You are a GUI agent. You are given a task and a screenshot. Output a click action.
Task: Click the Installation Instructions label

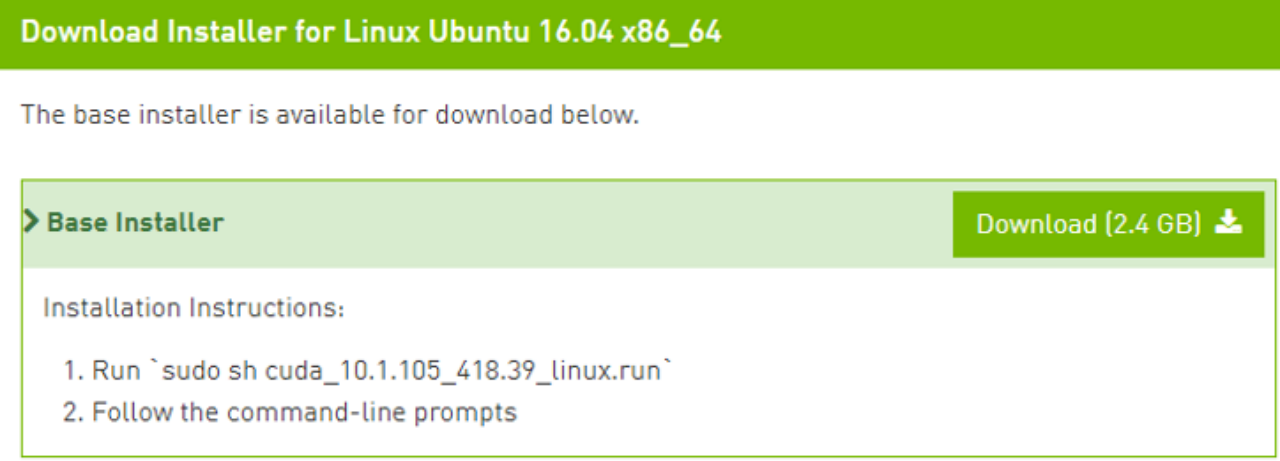(193, 308)
